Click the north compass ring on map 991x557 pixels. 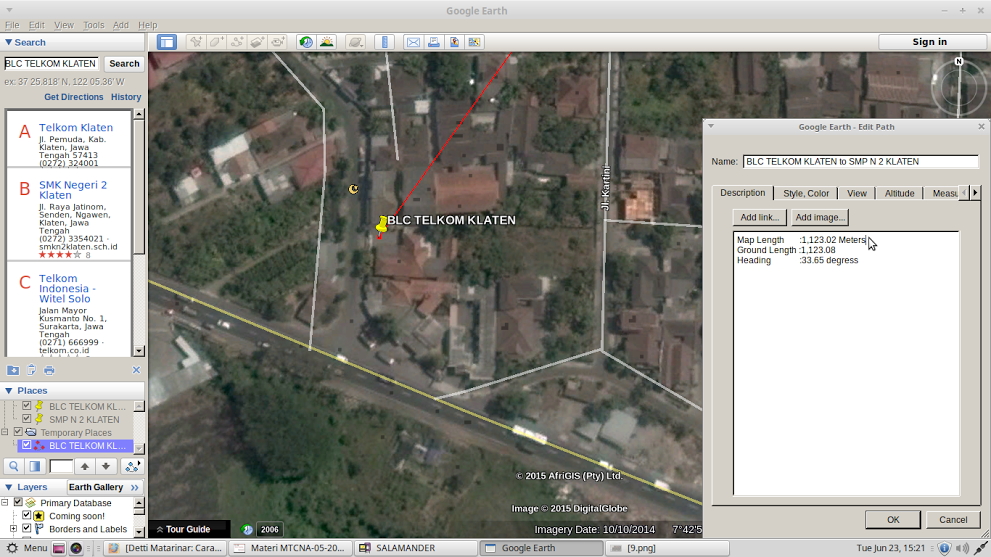pos(959,88)
